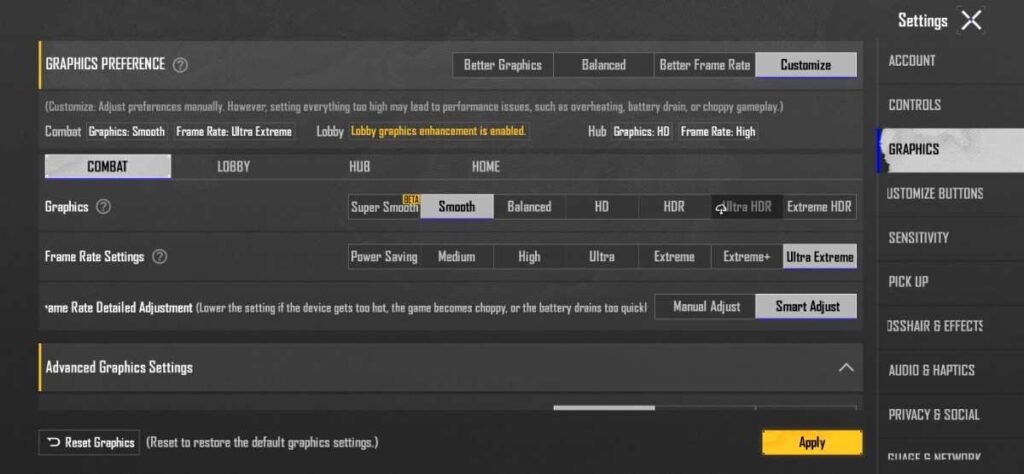The width and height of the screenshot is (1024, 474).
Task: Open the PRIVACY & SOCIAL category
Action: (951, 415)
